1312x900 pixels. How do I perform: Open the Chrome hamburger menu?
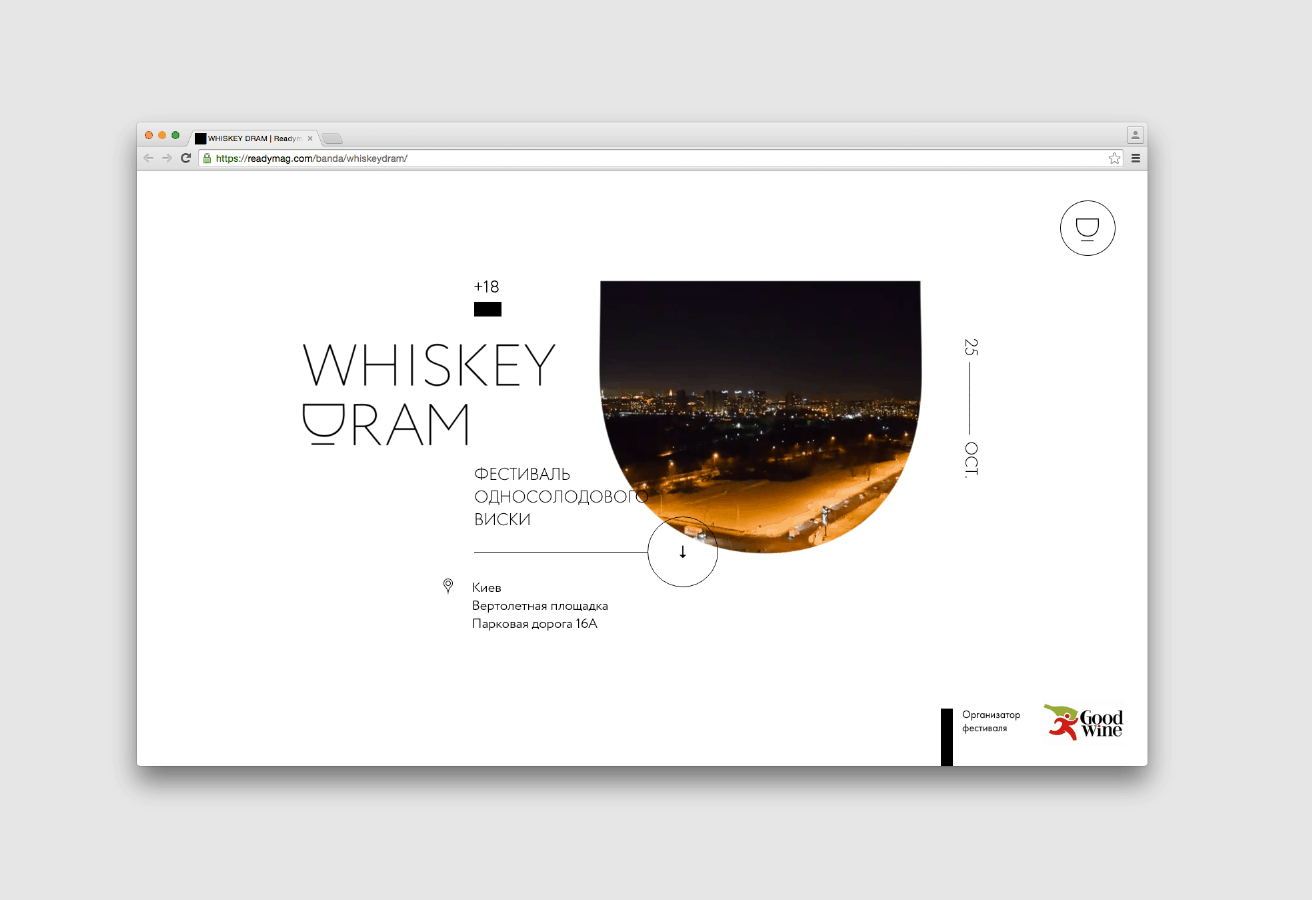point(1136,158)
